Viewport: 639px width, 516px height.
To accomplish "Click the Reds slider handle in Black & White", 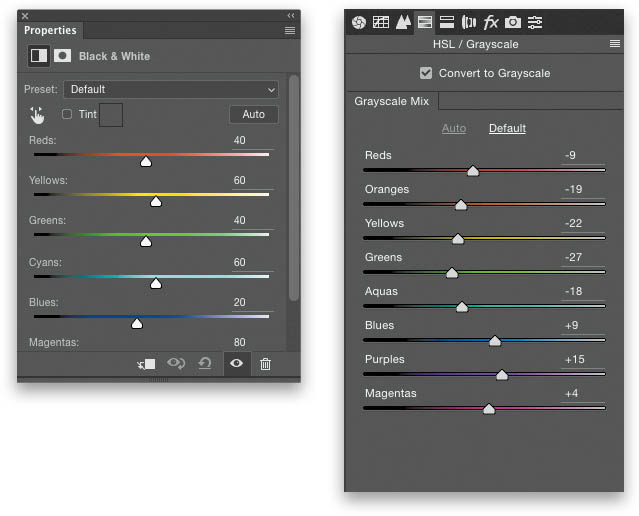I will (x=146, y=162).
